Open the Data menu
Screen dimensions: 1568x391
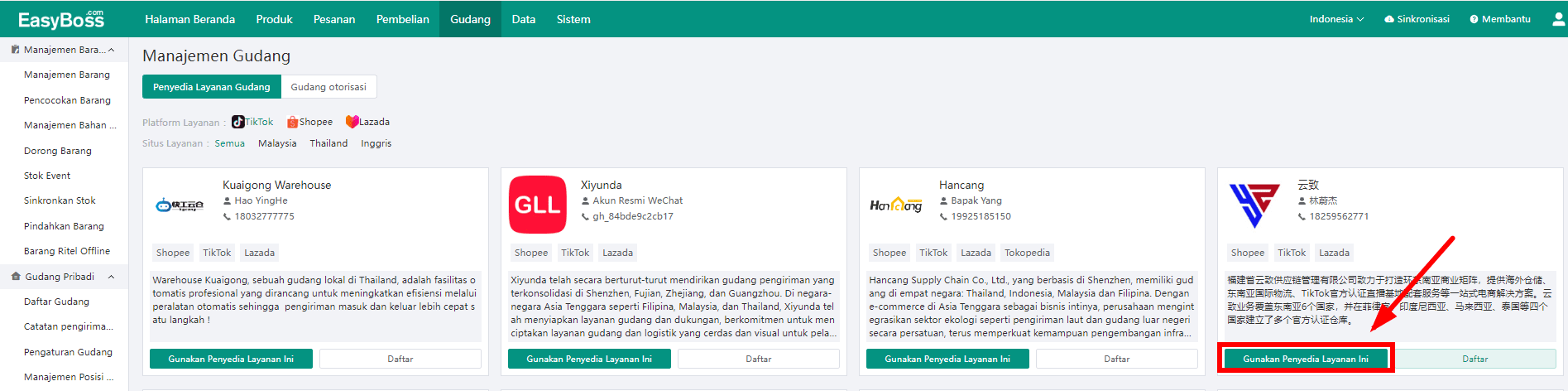(523, 19)
